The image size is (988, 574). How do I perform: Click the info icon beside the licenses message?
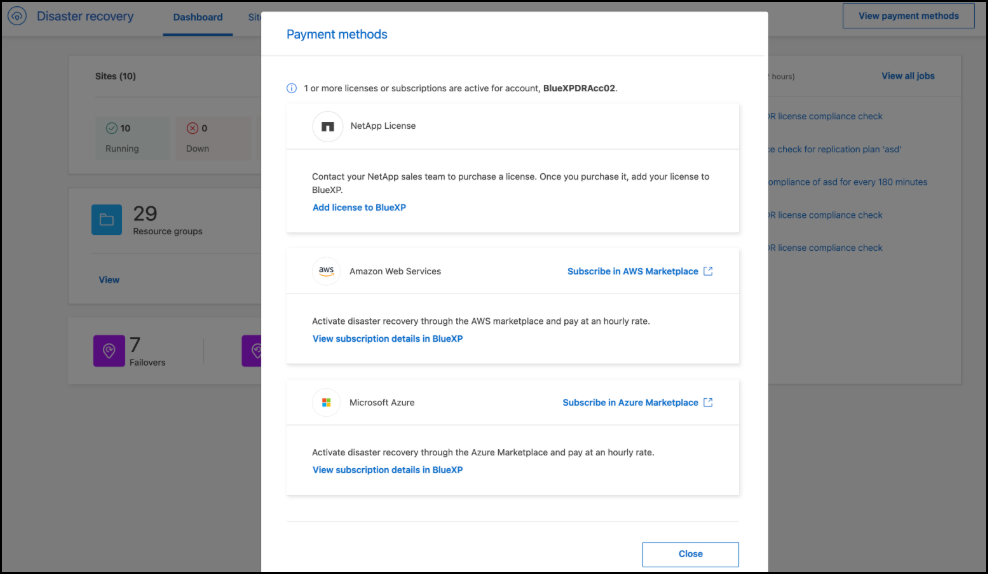292,88
